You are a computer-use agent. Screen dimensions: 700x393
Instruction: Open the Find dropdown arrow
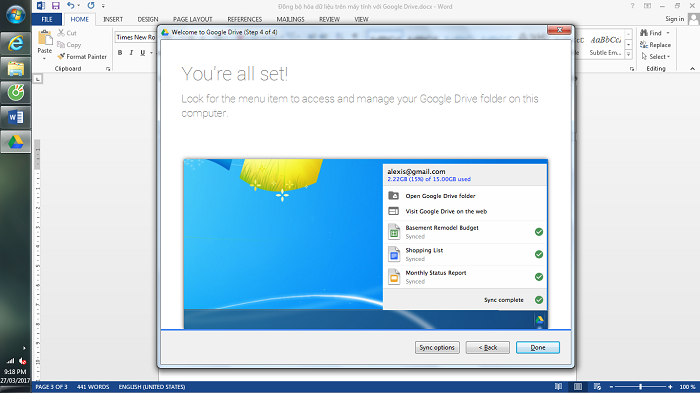pyautogui.click(x=668, y=33)
